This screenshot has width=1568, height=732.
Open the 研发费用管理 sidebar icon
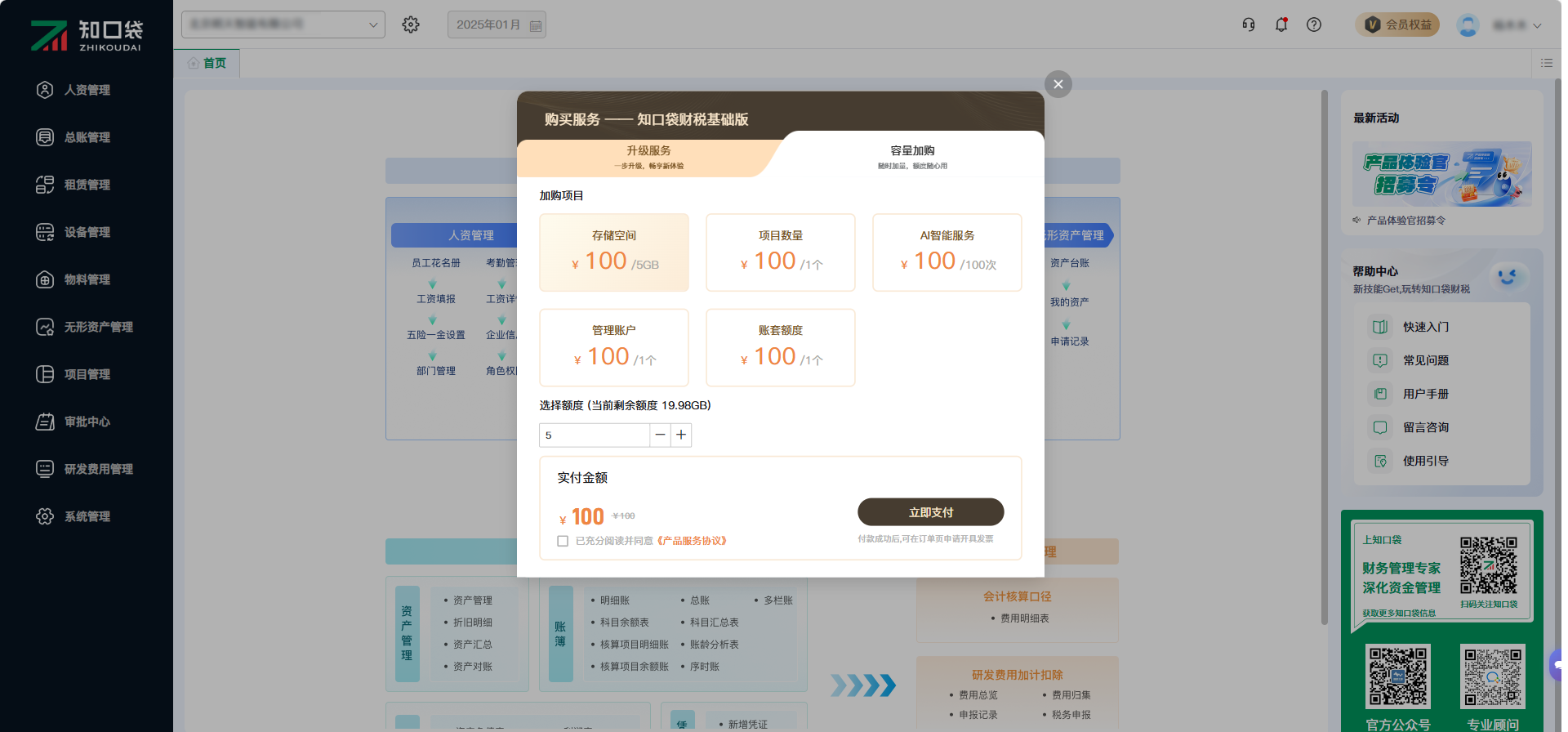pyautogui.click(x=45, y=469)
